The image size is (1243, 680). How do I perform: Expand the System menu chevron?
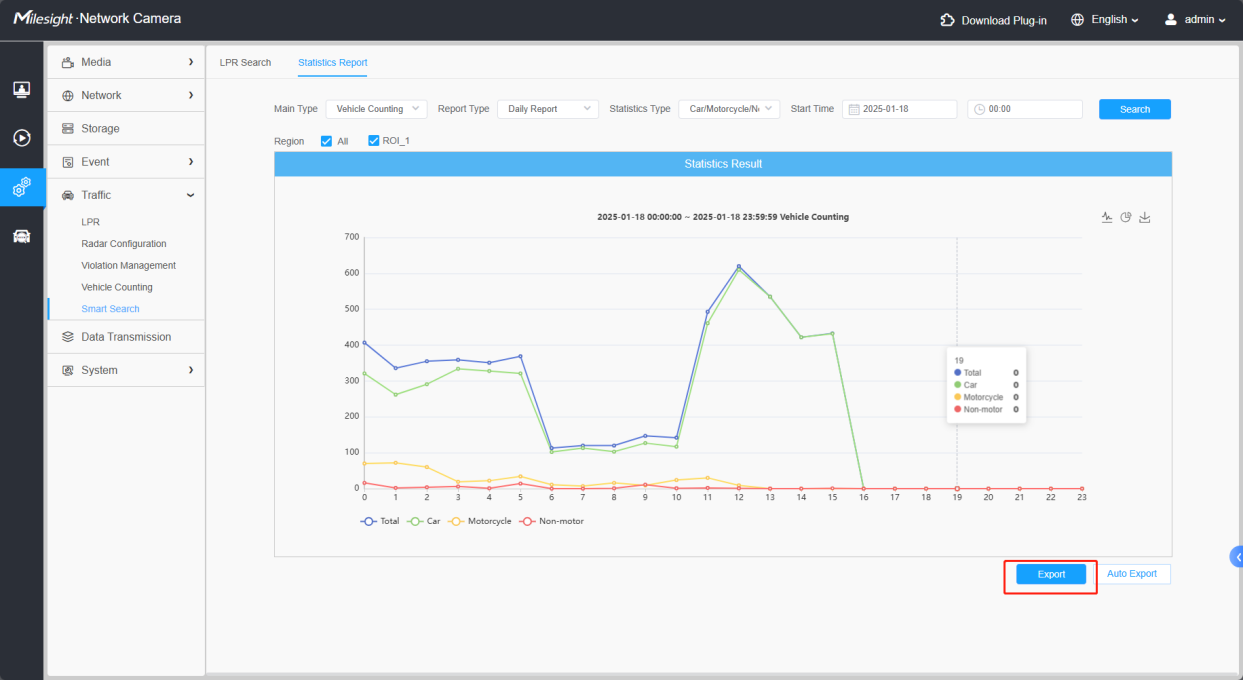190,370
